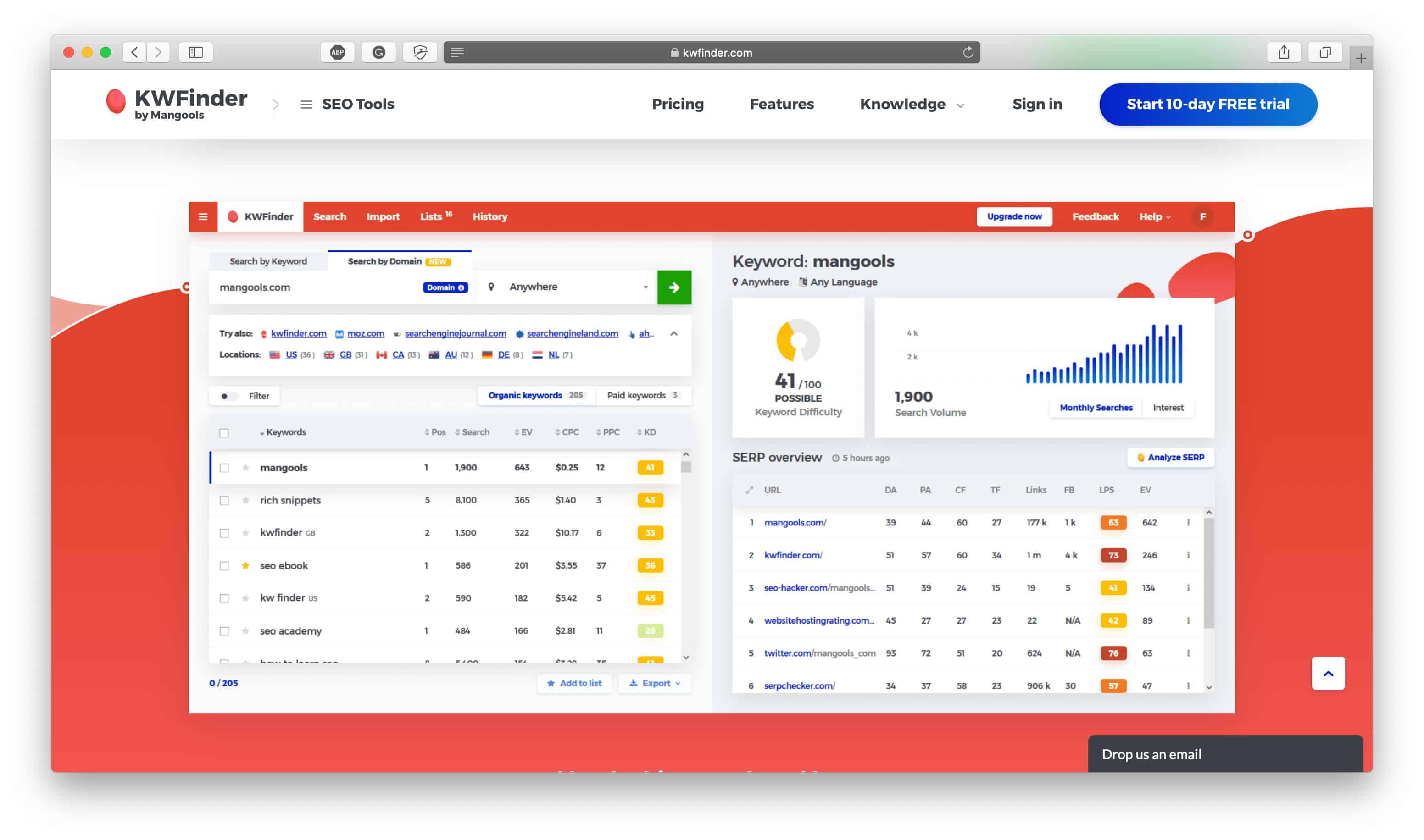Star the rich snippets keyword
Image resolution: width=1424 pixels, height=840 pixels.
[x=246, y=500]
